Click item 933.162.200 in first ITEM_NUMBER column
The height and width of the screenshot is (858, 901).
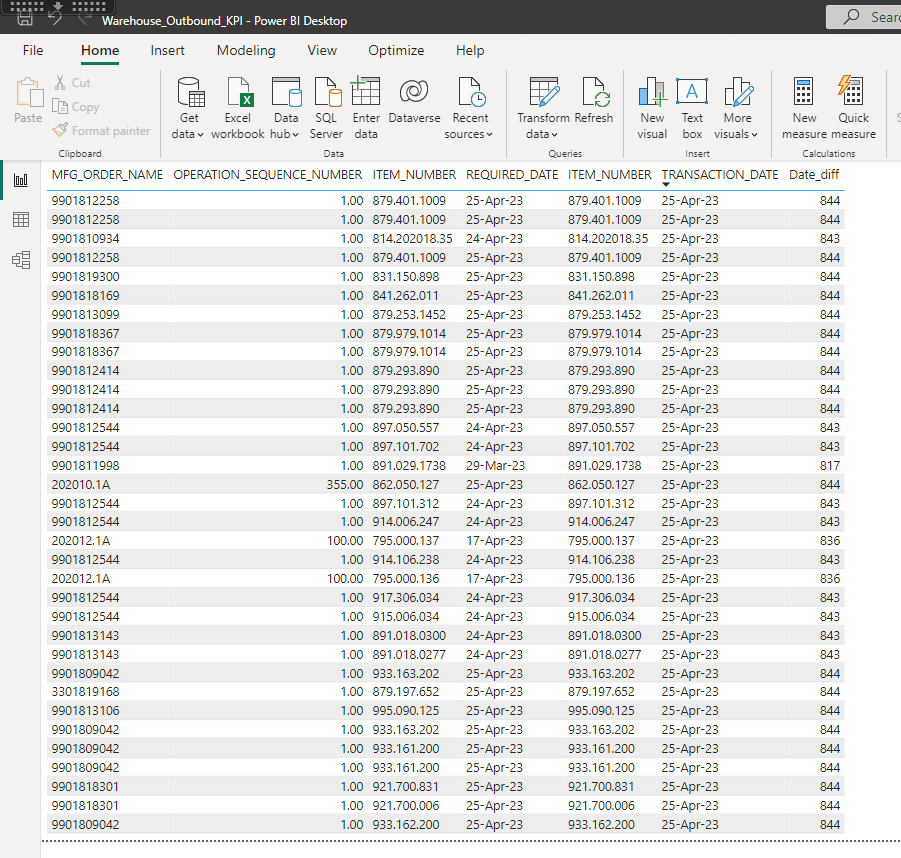point(406,824)
